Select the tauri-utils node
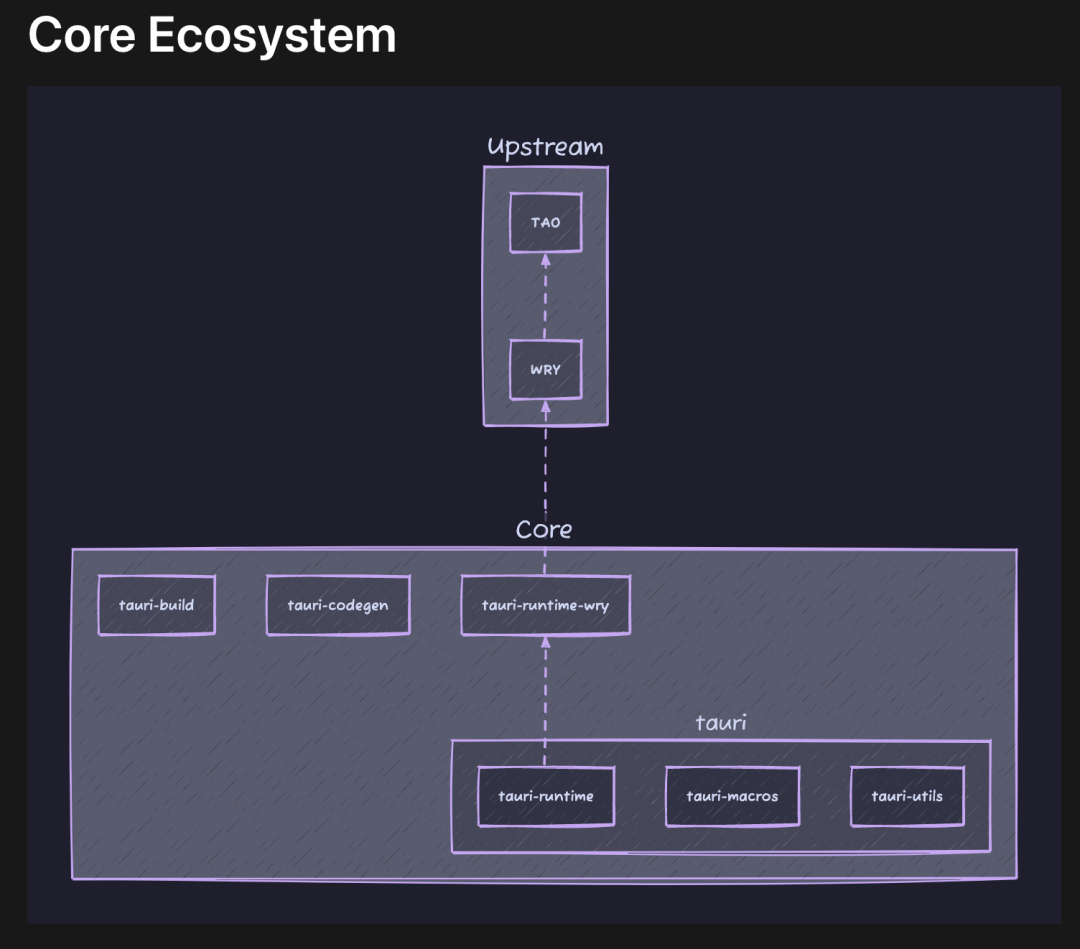This screenshot has width=1080, height=949. (907, 795)
